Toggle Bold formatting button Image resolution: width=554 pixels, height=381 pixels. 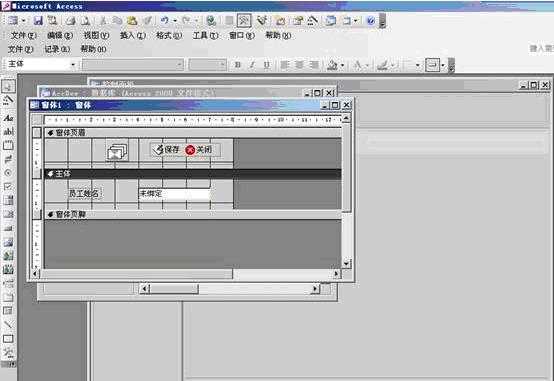238,65
